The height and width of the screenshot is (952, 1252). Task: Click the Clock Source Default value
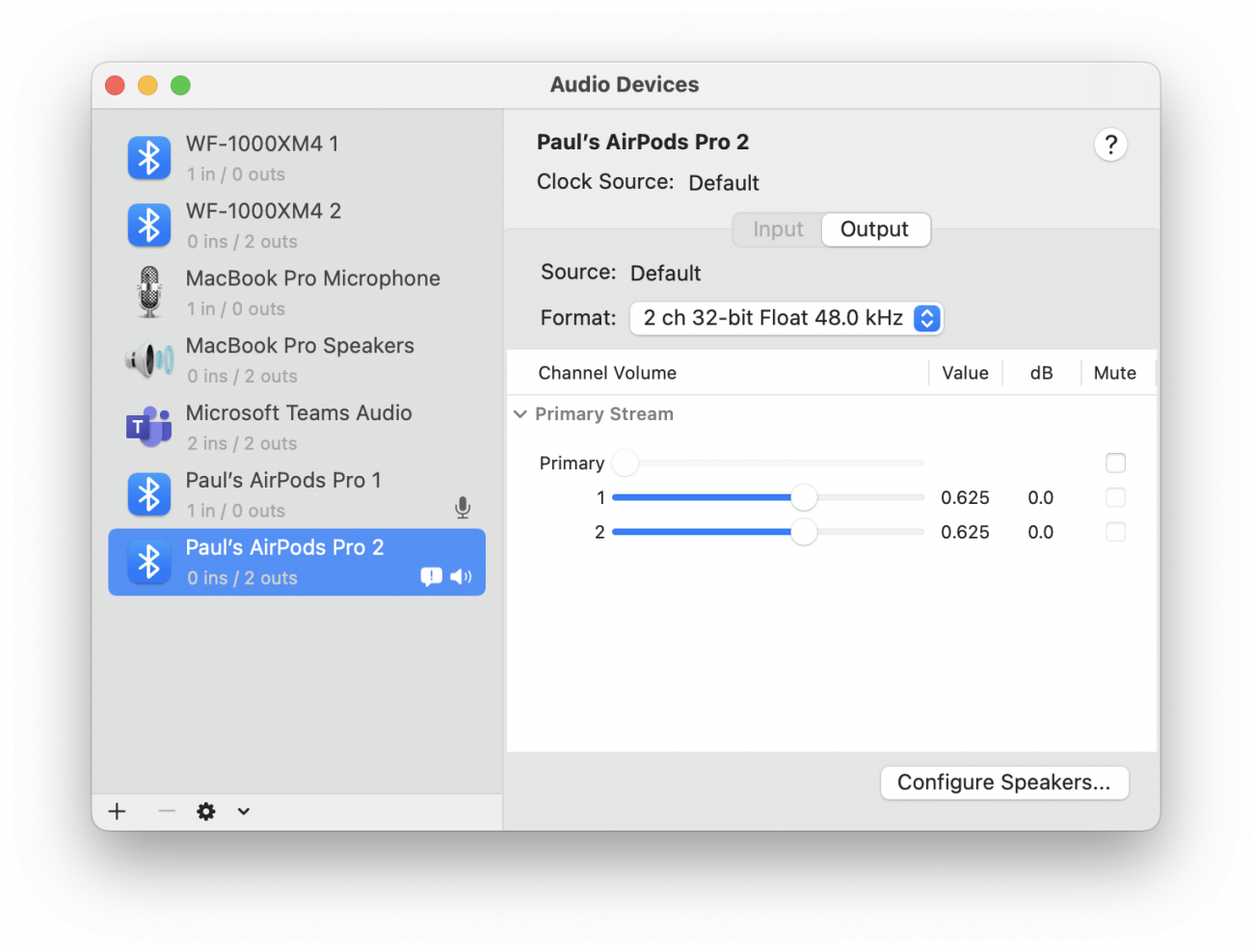(724, 183)
